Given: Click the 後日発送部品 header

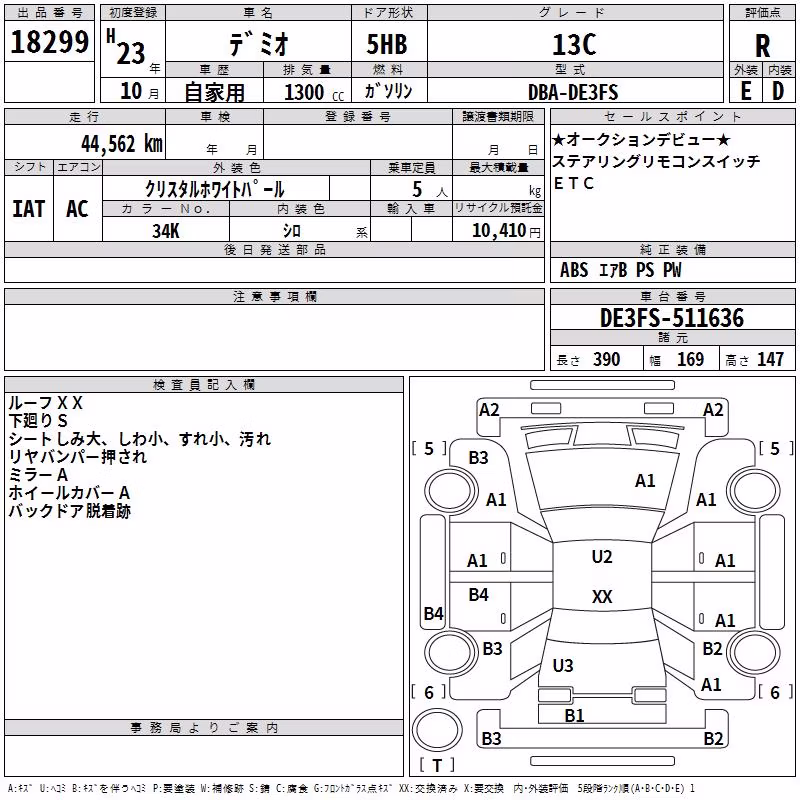Looking at the screenshot, I should click(274, 250).
